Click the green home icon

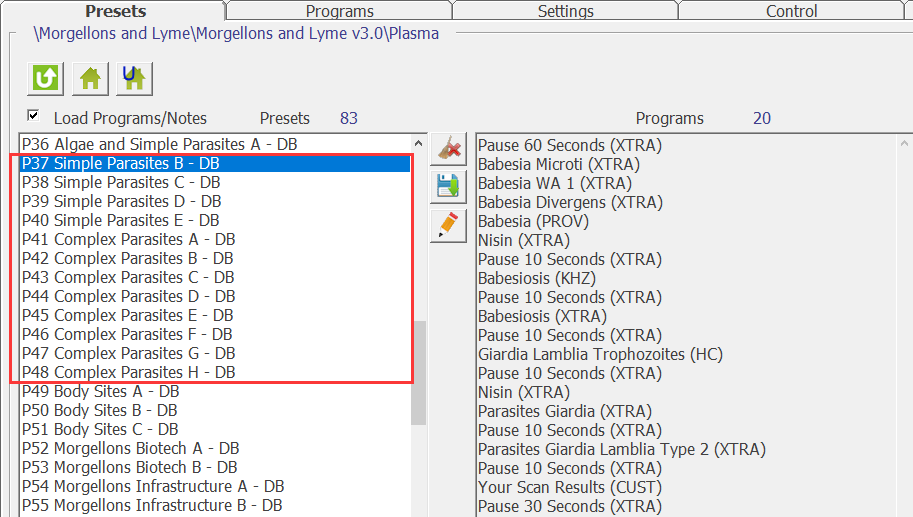point(90,77)
